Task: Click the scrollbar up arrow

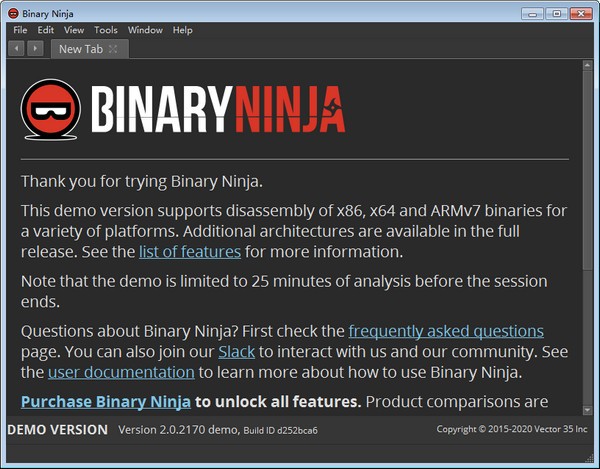Action: click(x=588, y=66)
